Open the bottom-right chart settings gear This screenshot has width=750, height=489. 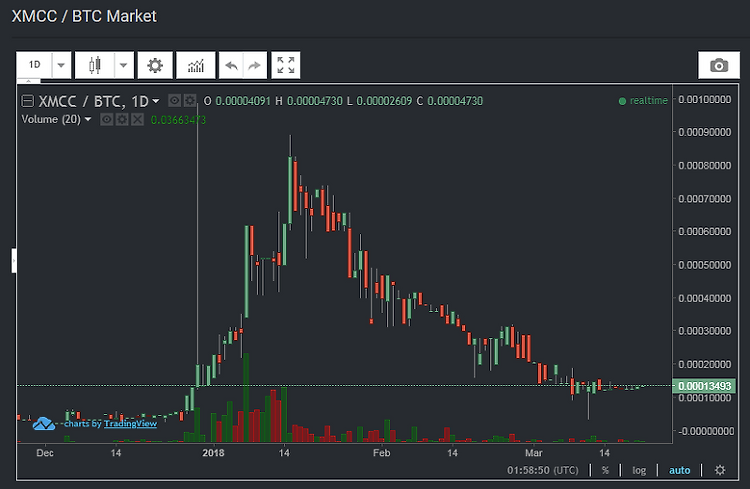pos(720,470)
